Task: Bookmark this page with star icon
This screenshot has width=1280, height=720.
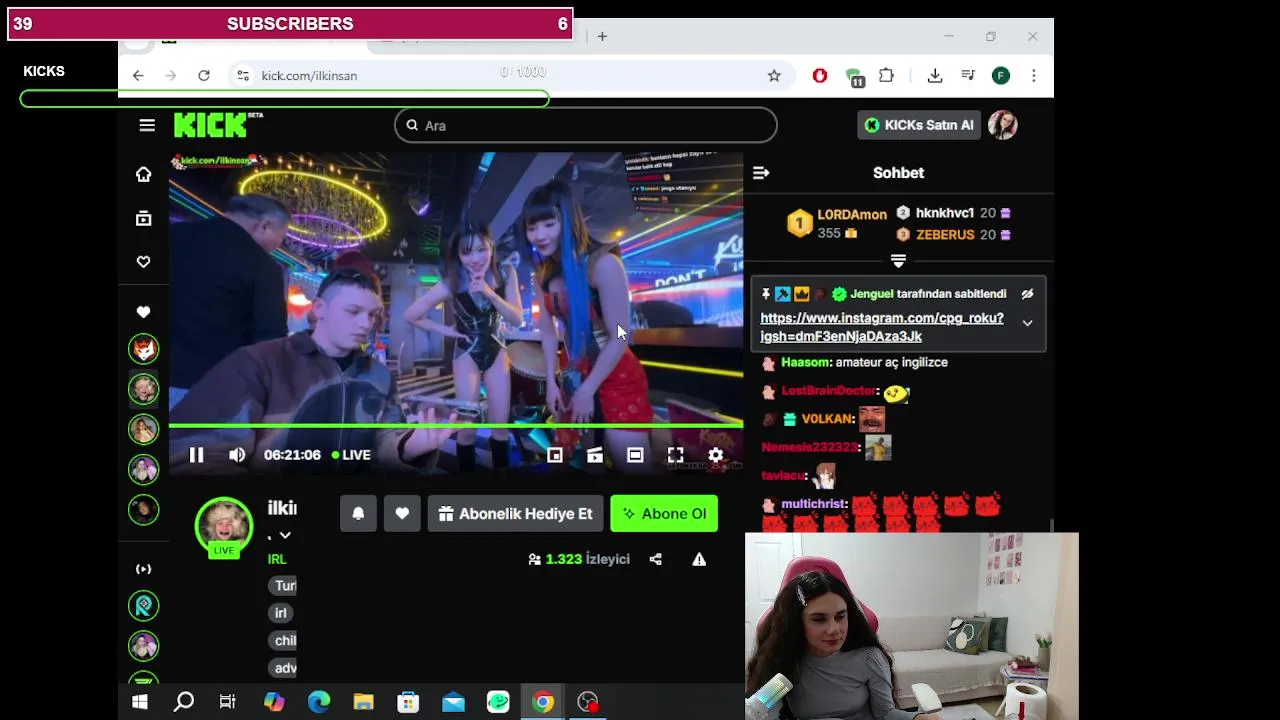Action: (x=774, y=76)
